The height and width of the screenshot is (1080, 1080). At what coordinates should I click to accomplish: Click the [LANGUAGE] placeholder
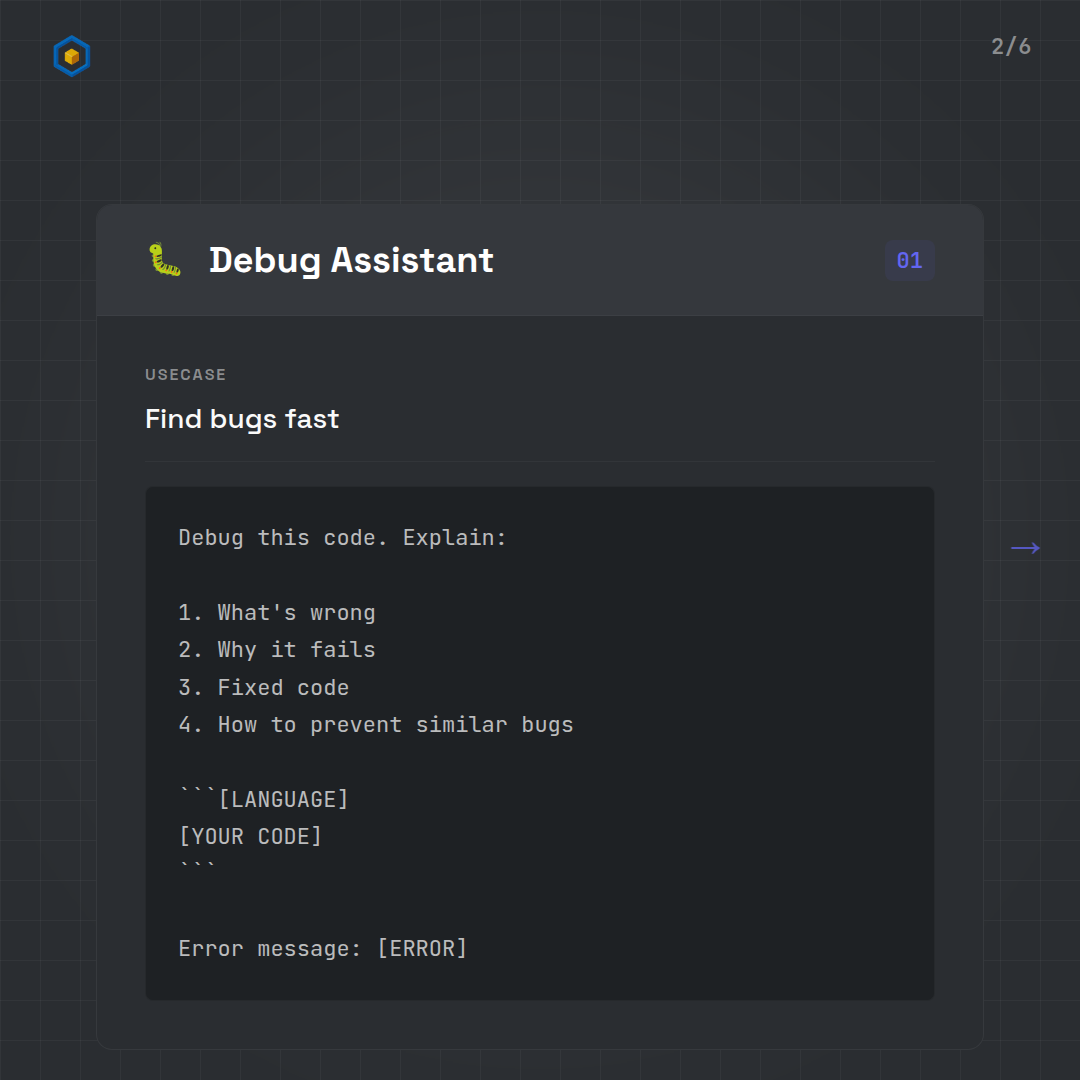tap(283, 800)
